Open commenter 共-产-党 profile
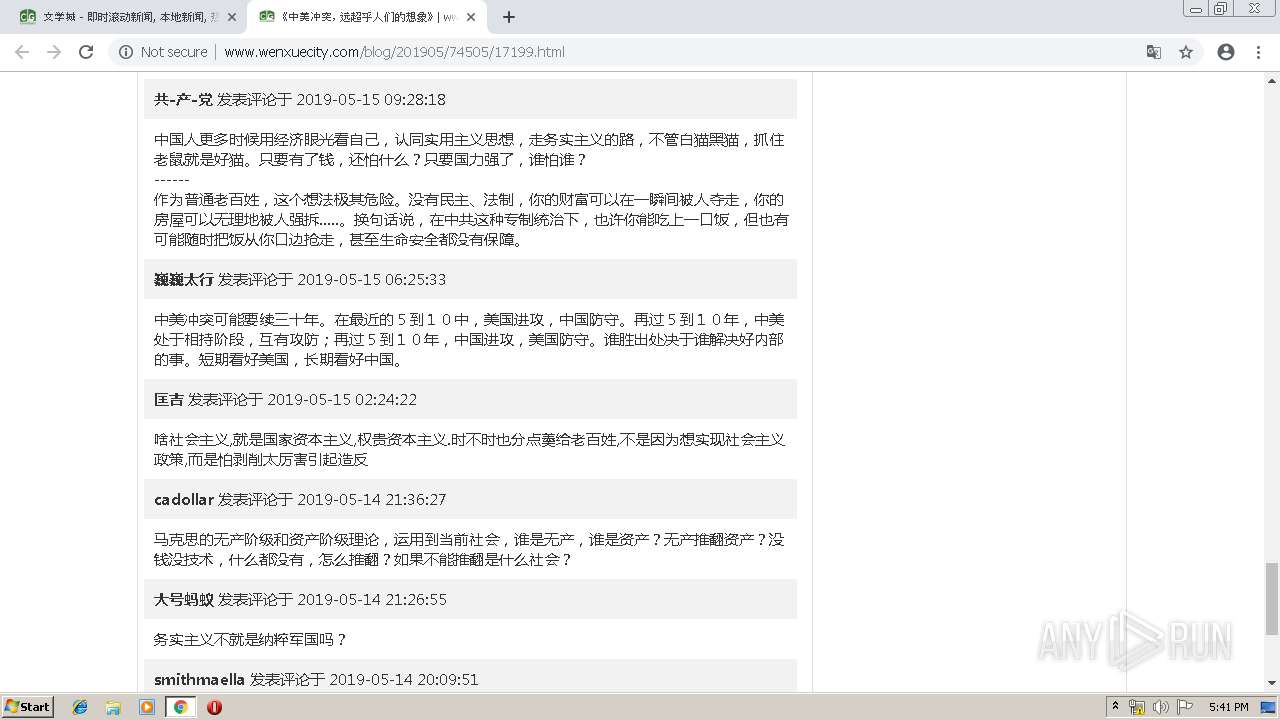1280x720 pixels. 183,99
